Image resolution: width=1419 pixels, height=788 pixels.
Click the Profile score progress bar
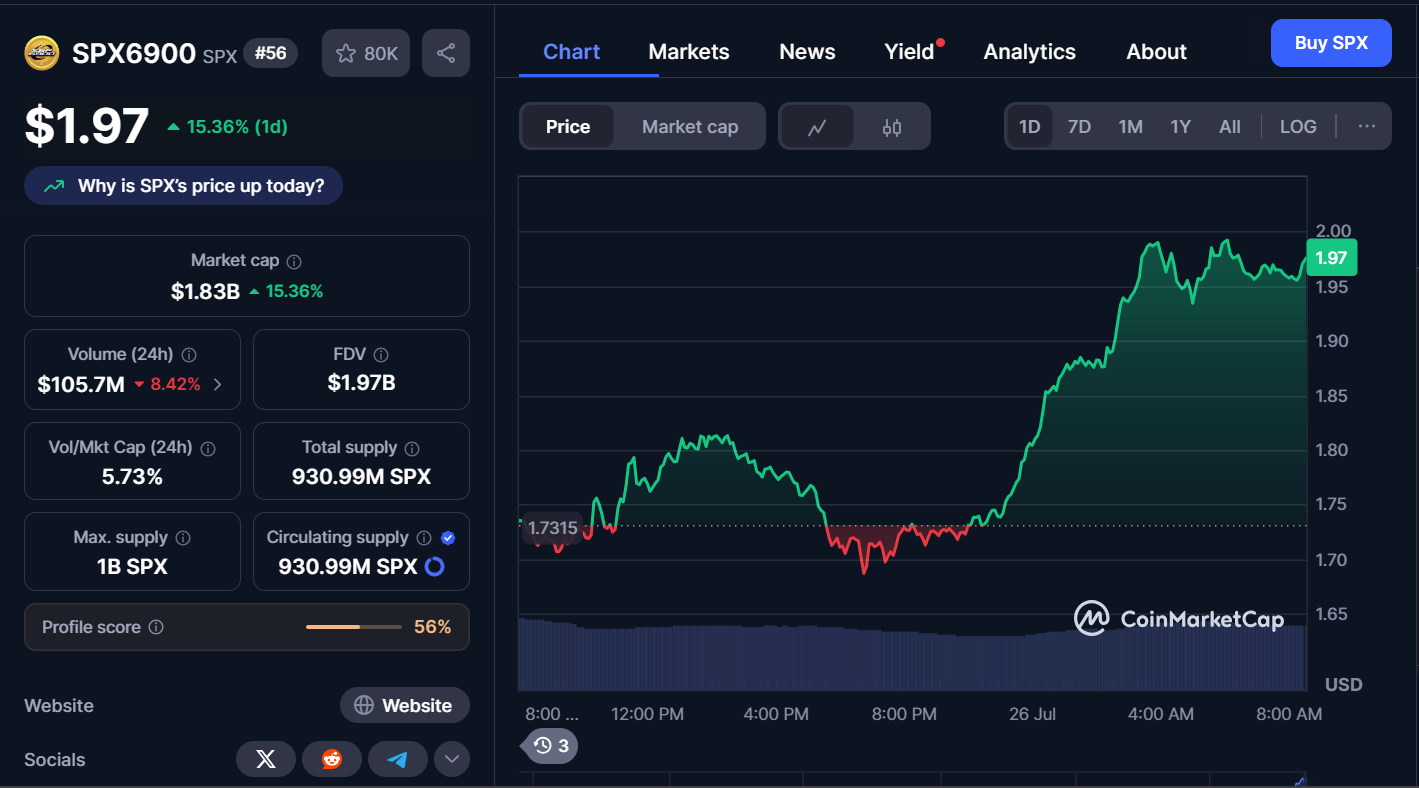tap(353, 627)
